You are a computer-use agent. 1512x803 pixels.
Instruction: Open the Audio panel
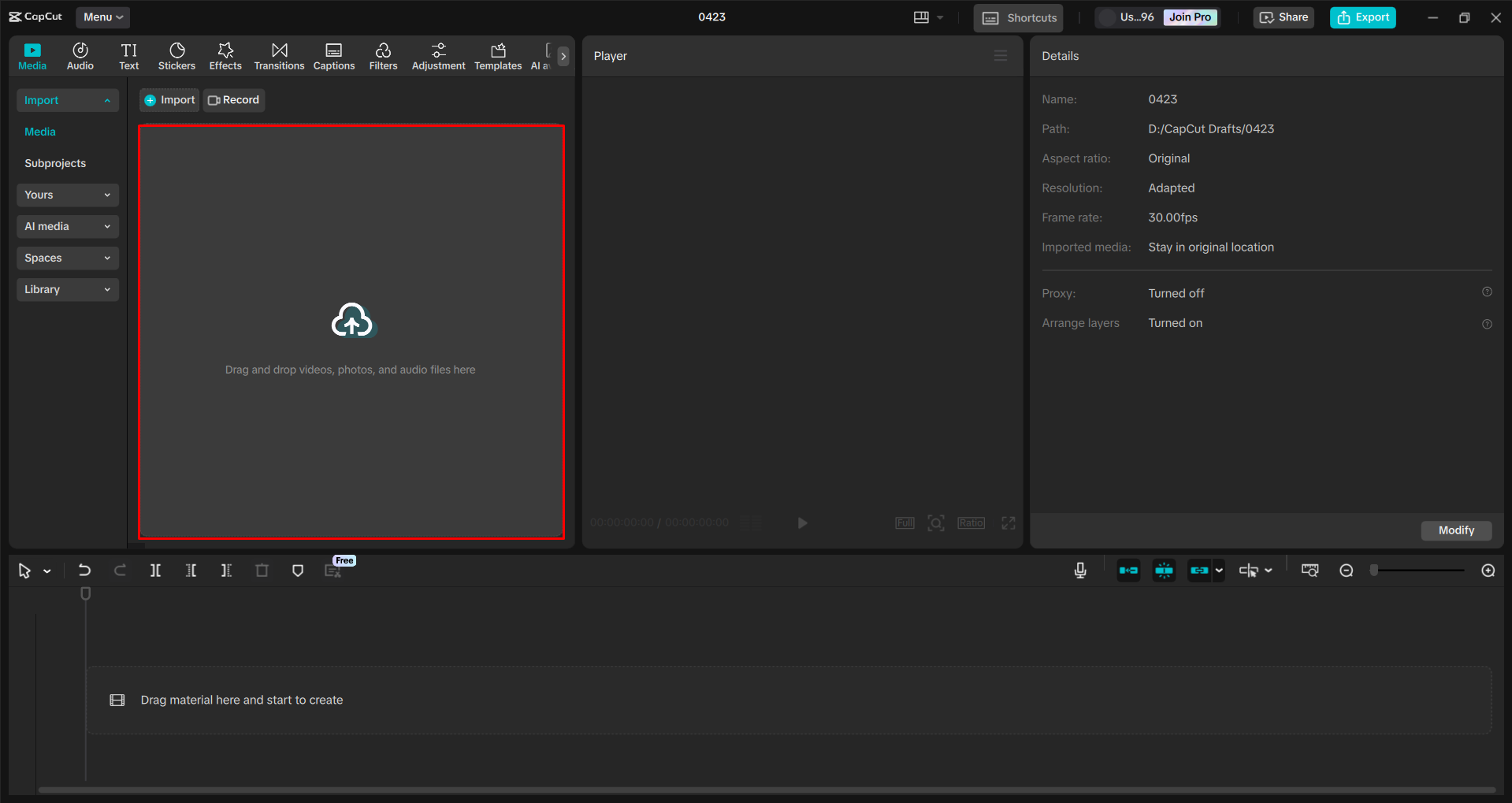click(x=80, y=55)
